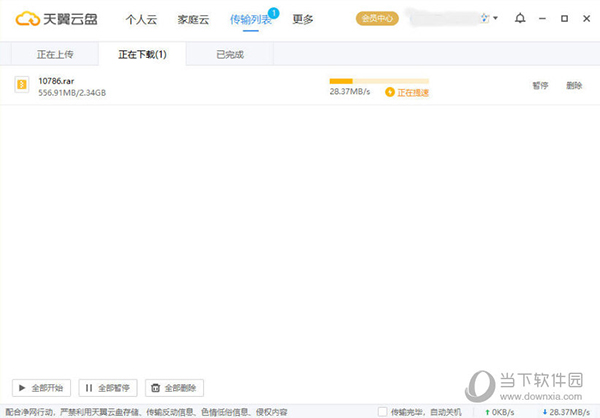Viewport: 600px width, 418px height.
Task: Click the 全部开始 button
Action: click(41, 388)
